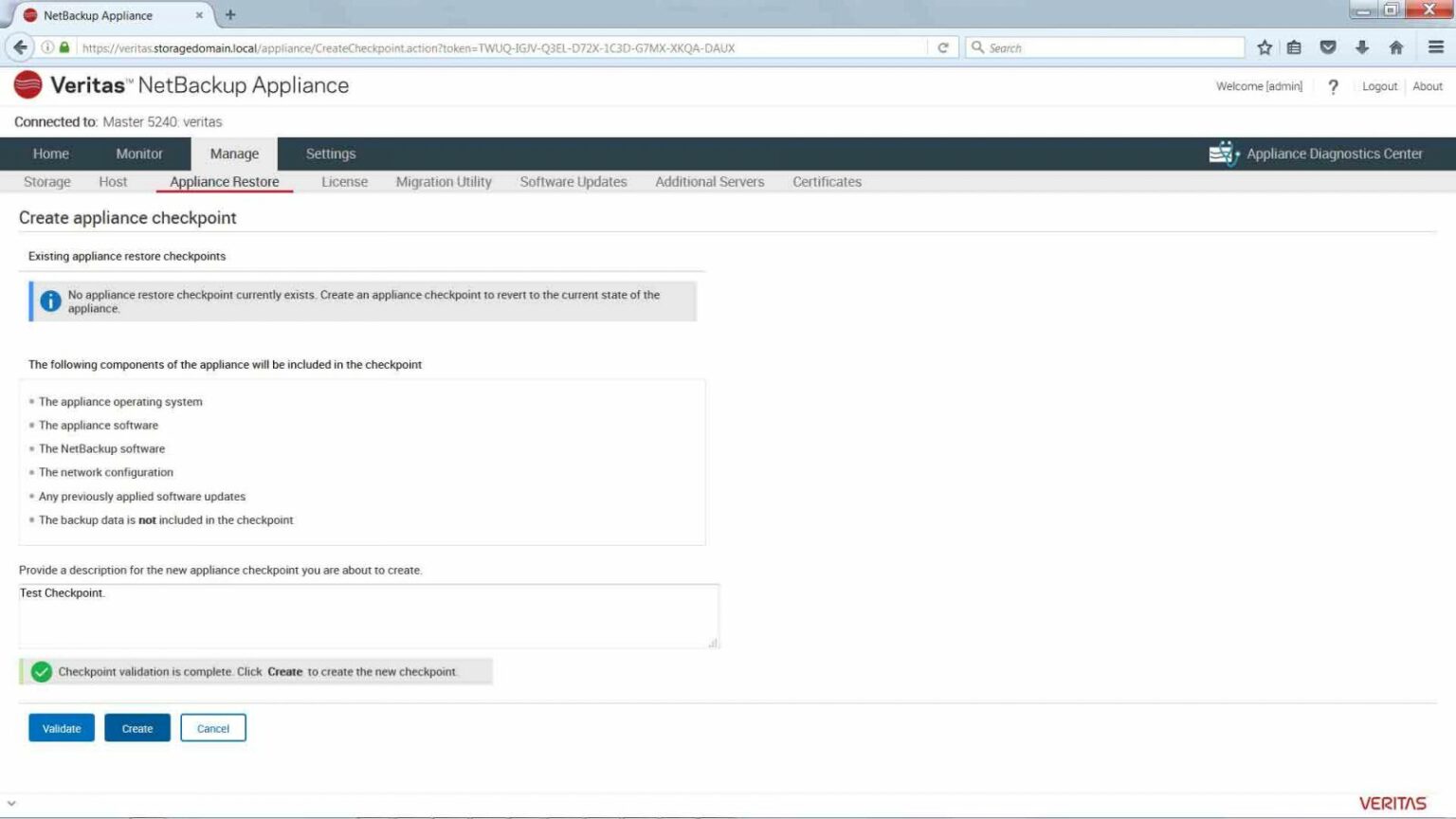Click the Validate button

62,728
